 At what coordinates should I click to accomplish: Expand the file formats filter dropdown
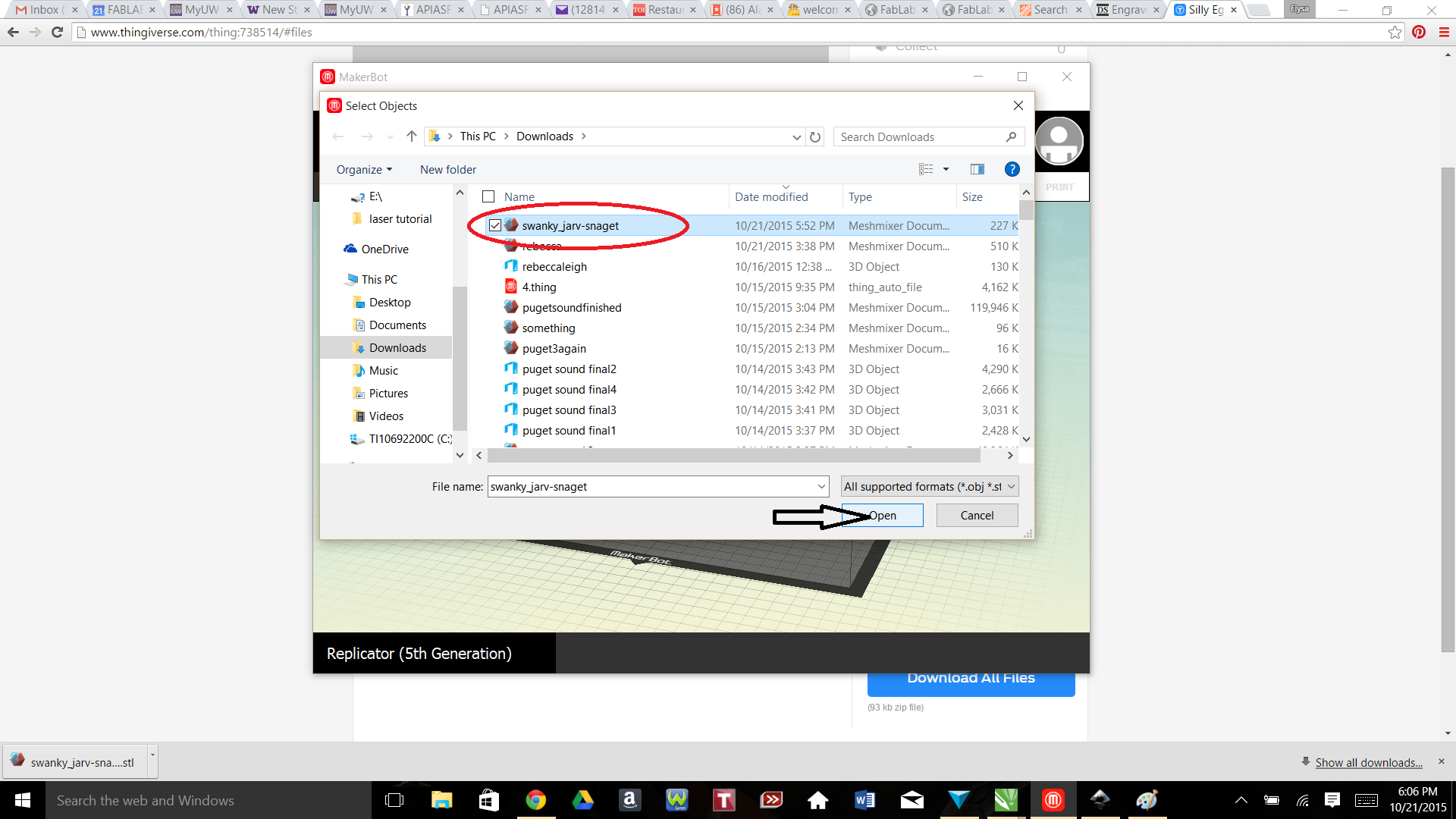(x=1011, y=487)
